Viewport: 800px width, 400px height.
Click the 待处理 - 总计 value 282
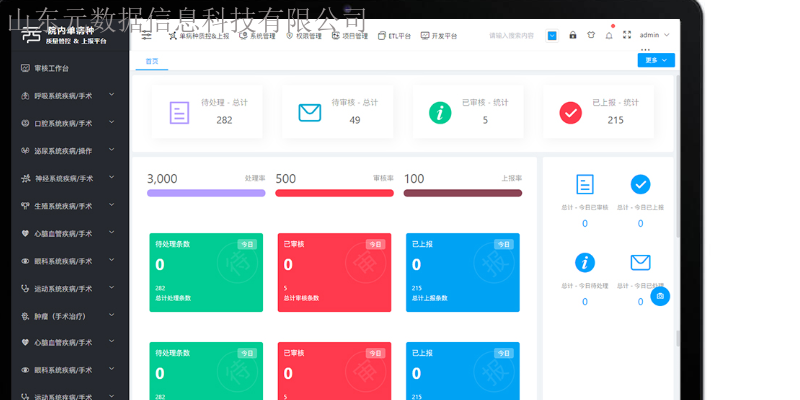point(224,120)
